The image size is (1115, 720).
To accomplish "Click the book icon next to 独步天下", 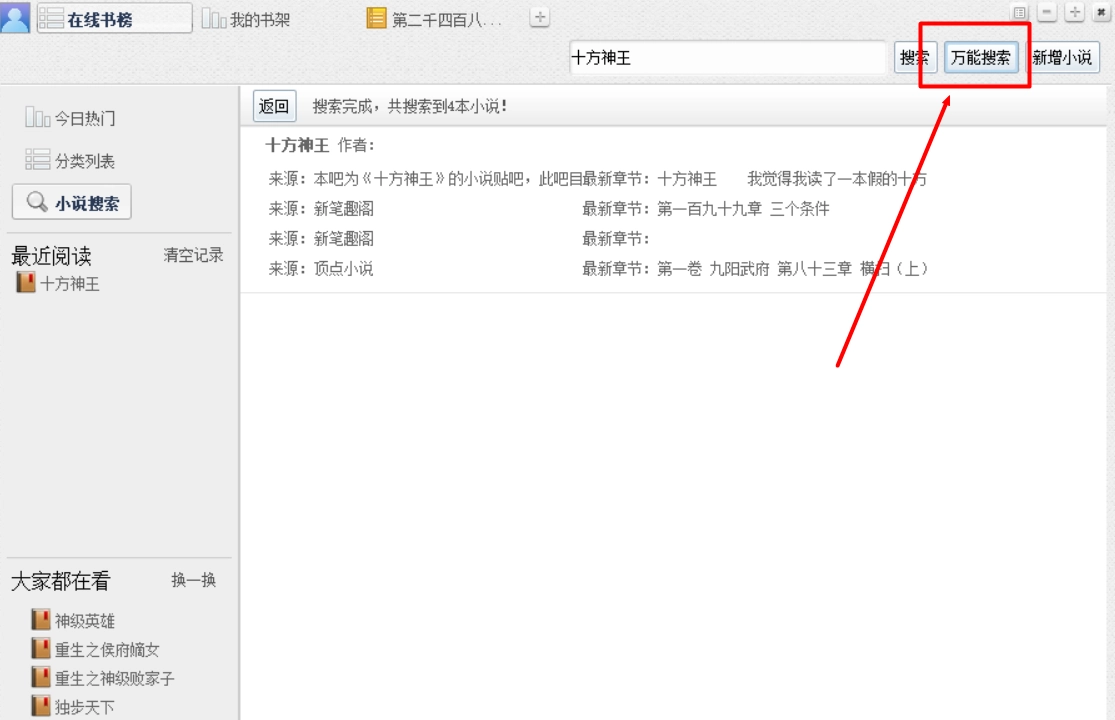I will click(41, 706).
